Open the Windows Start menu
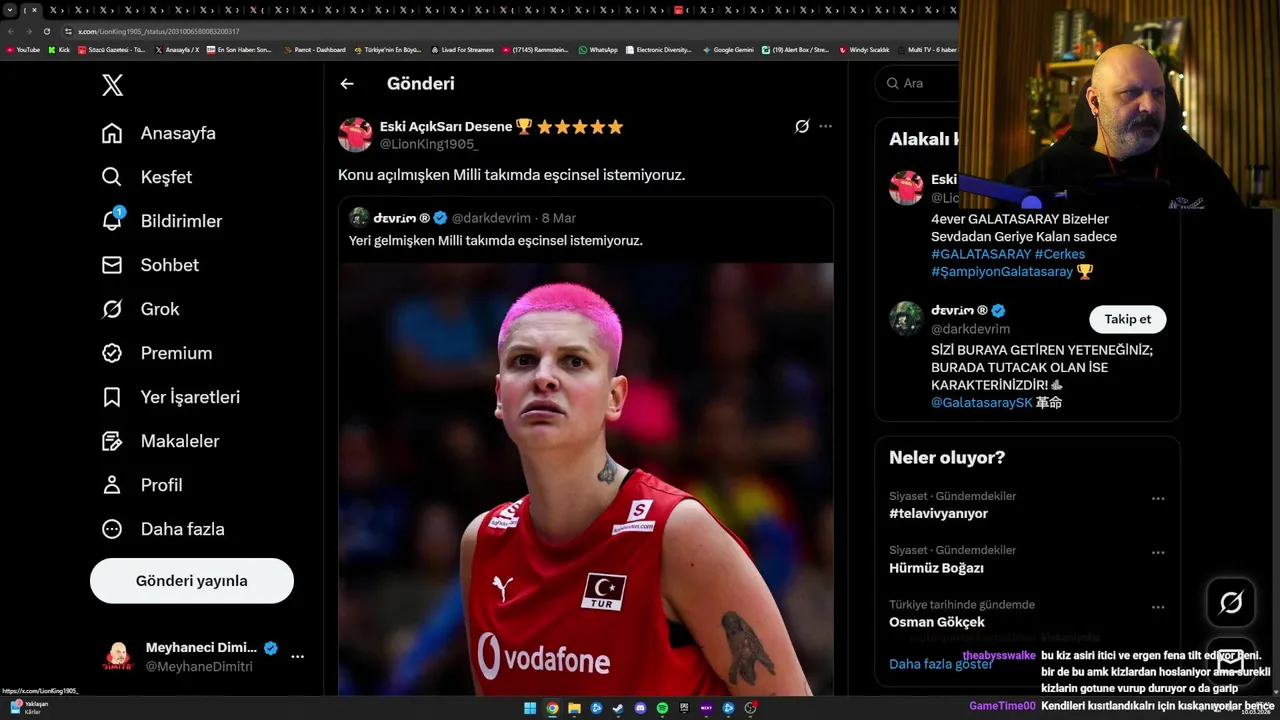 point(530,708)
